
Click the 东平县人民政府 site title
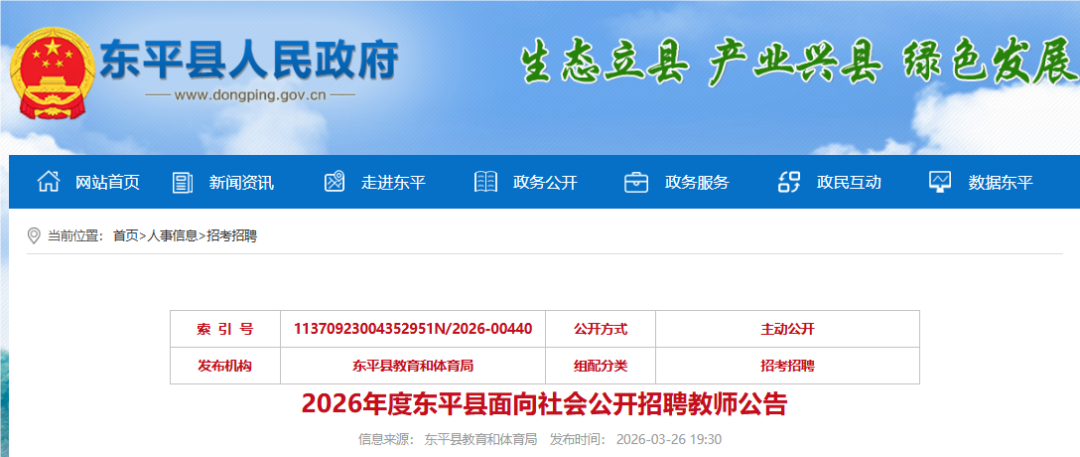click(249, 60)
